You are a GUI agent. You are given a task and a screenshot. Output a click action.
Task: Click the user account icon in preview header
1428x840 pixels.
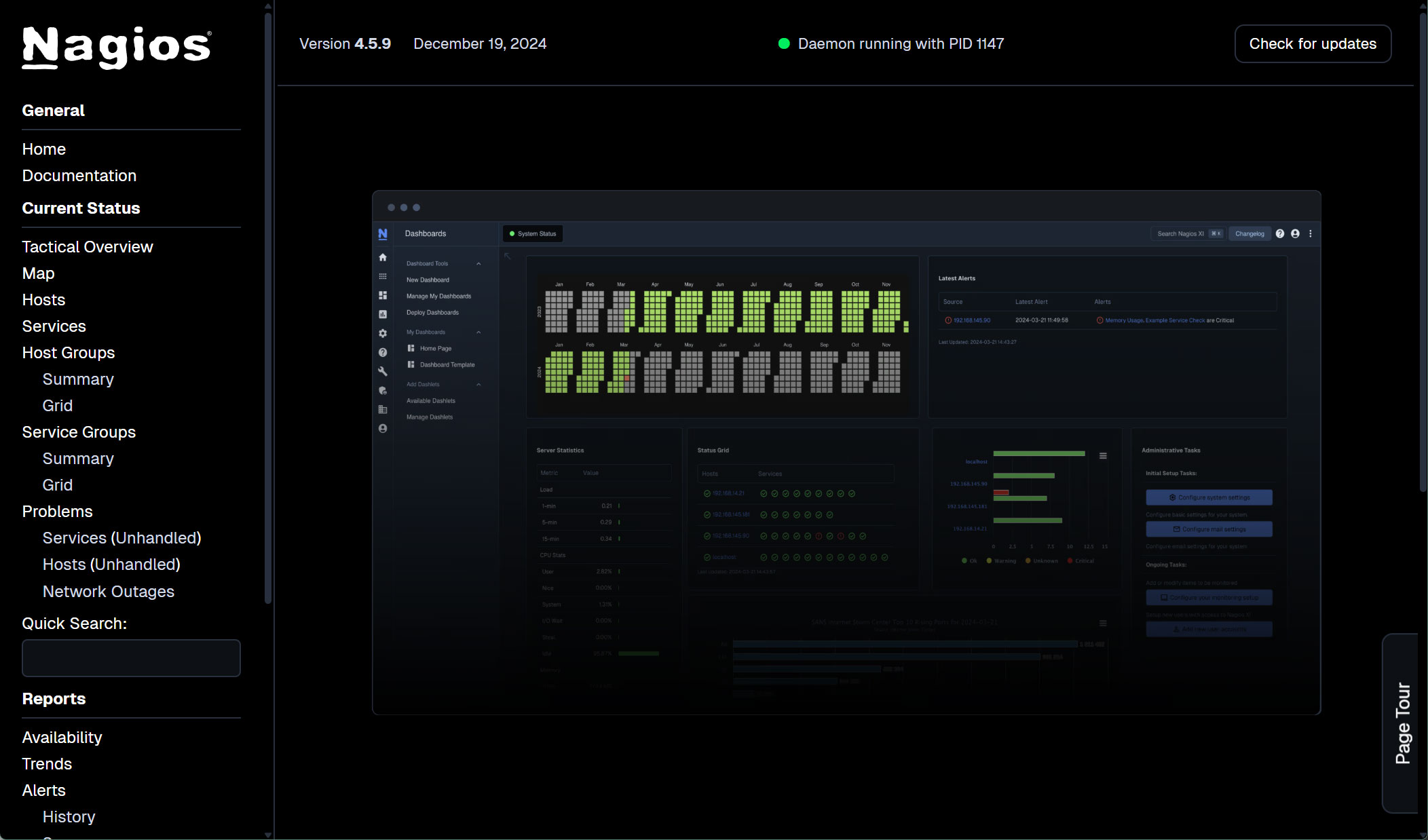1295,233
